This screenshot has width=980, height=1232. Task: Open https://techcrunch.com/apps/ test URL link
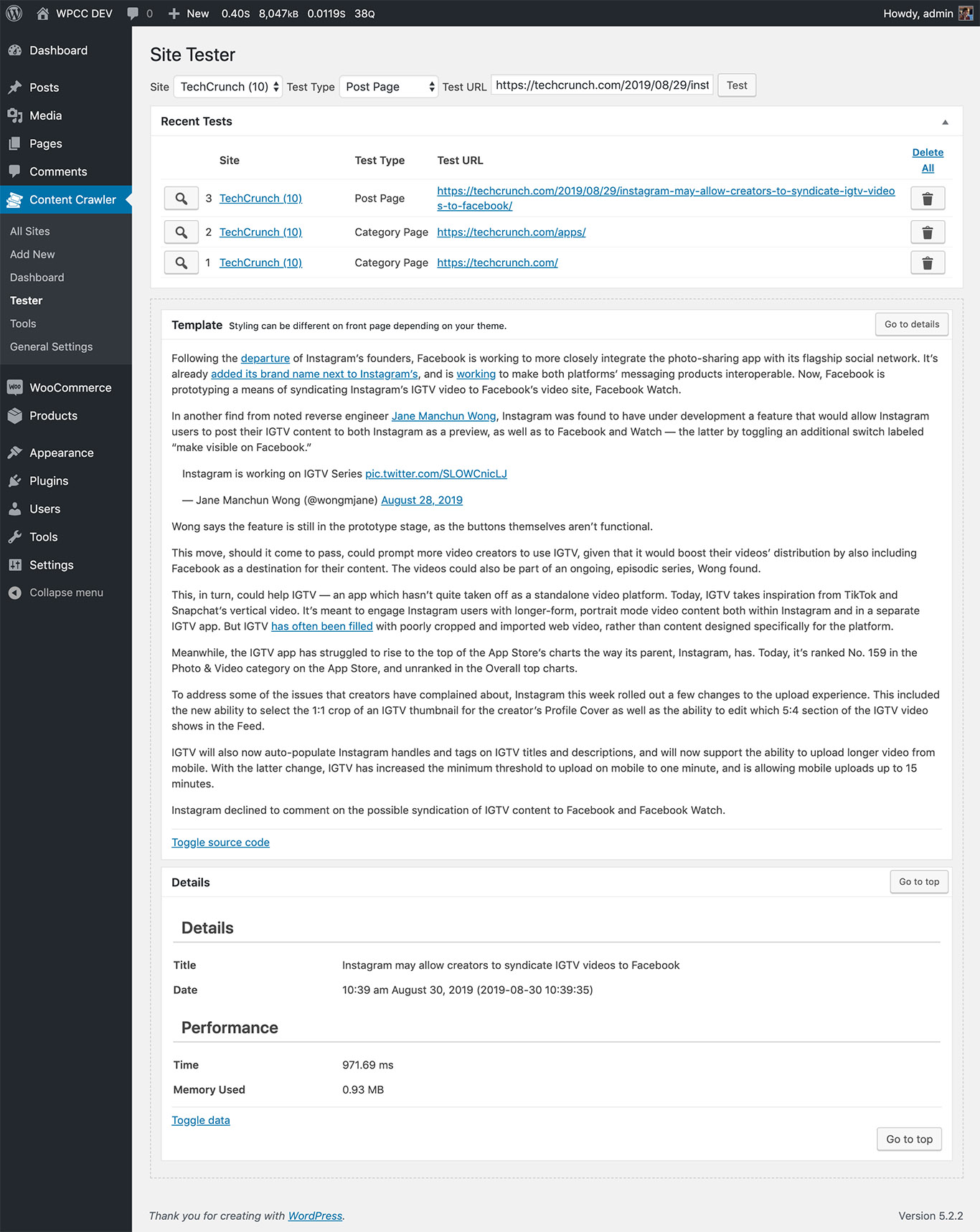(x=512, y=232)
